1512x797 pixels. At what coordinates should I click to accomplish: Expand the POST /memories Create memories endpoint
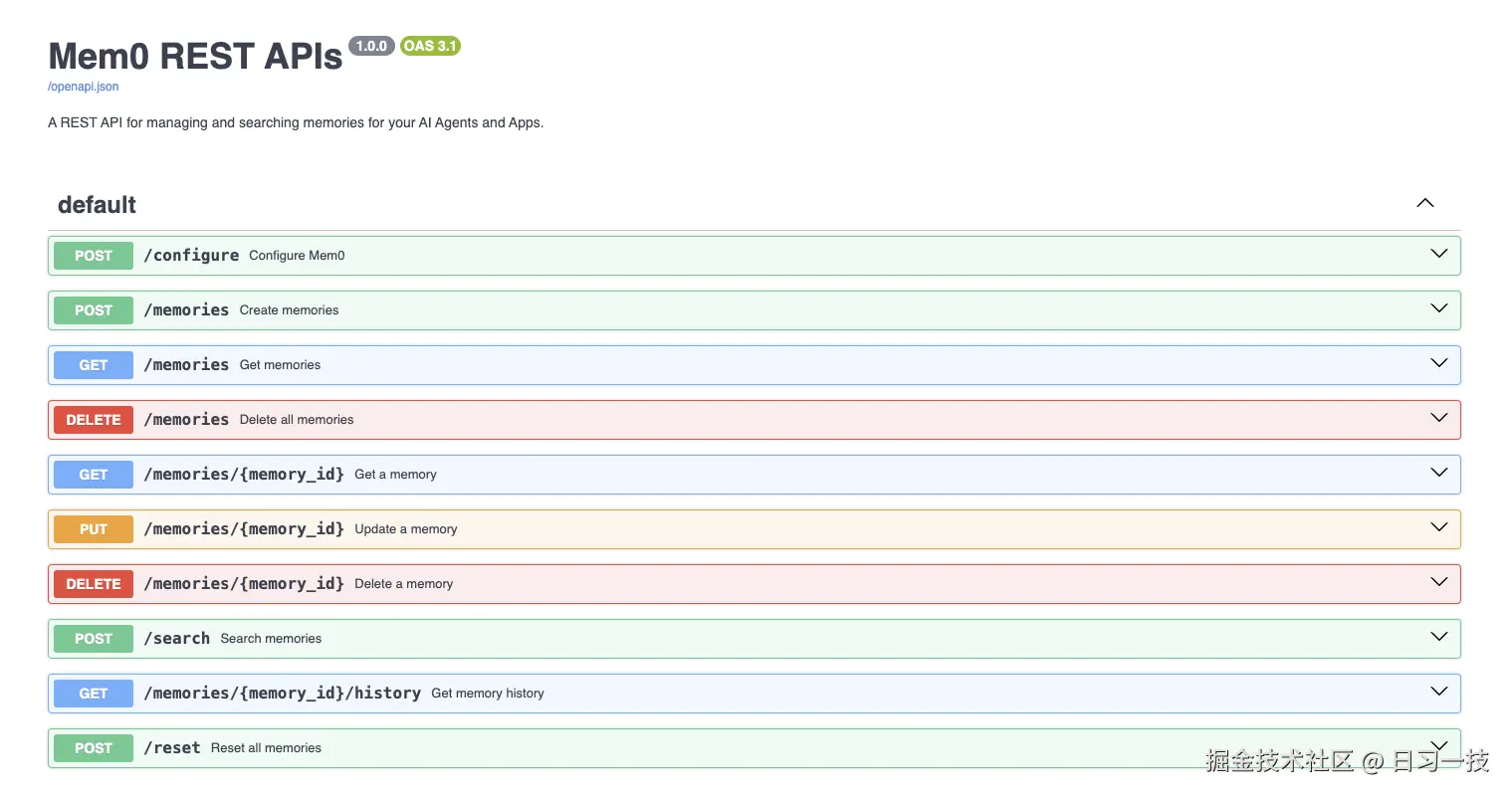(1438, 308)
